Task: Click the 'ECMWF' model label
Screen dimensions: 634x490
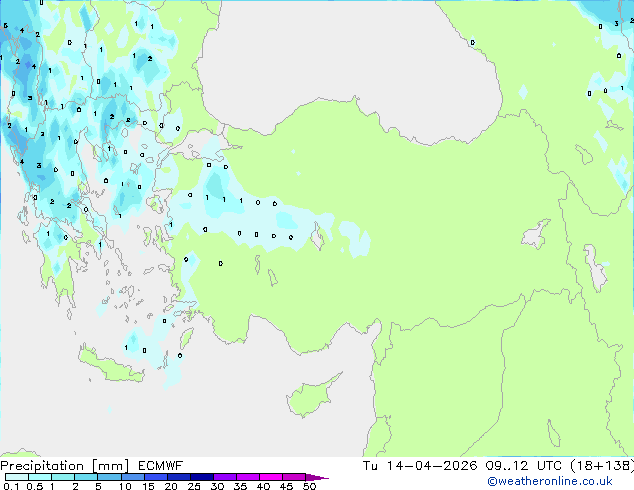Action: 161,466
